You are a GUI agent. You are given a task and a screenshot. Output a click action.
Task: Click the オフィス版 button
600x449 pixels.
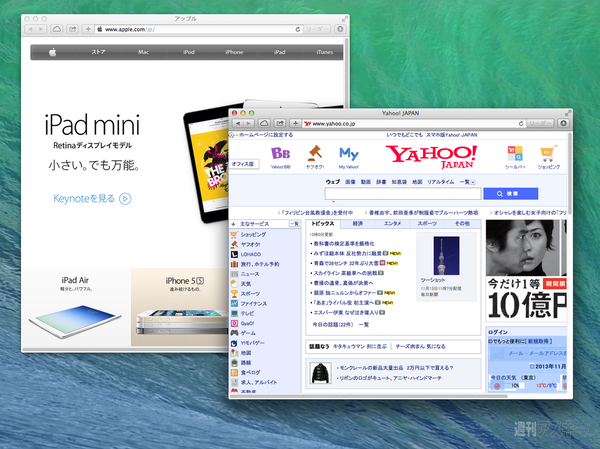244,164
